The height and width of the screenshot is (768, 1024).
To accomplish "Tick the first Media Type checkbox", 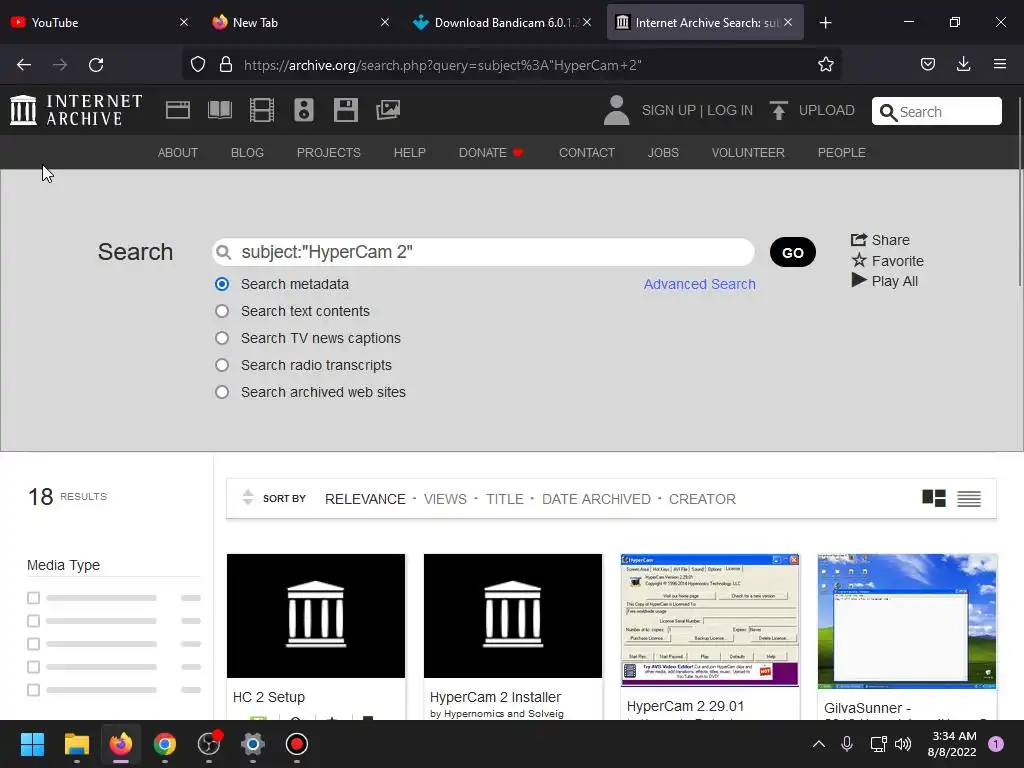I will coord(33,598).
